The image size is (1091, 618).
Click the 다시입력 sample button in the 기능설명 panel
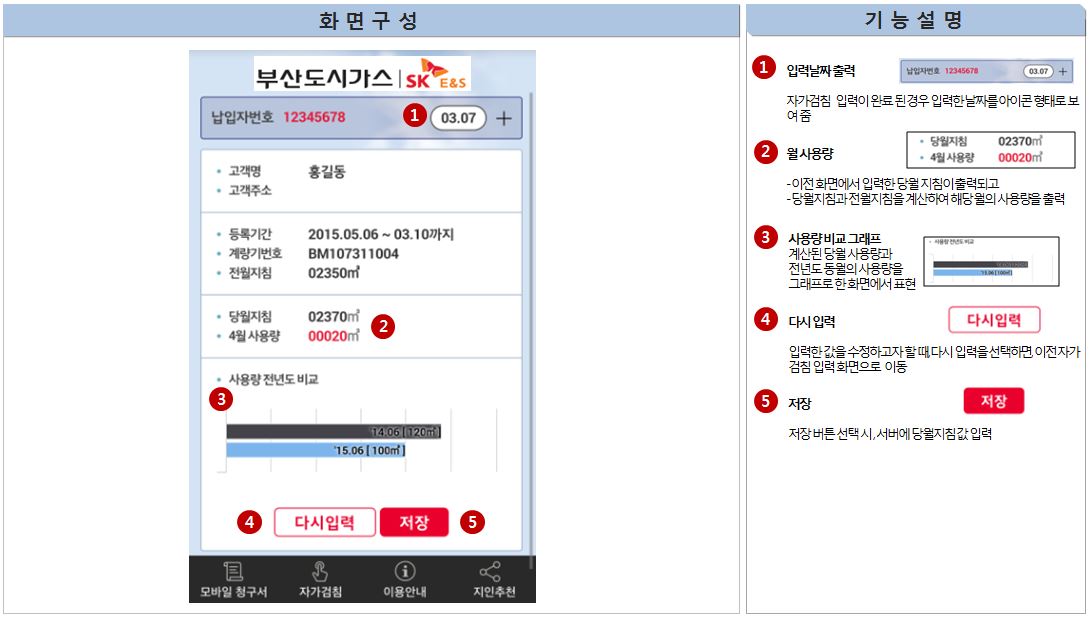994,320
